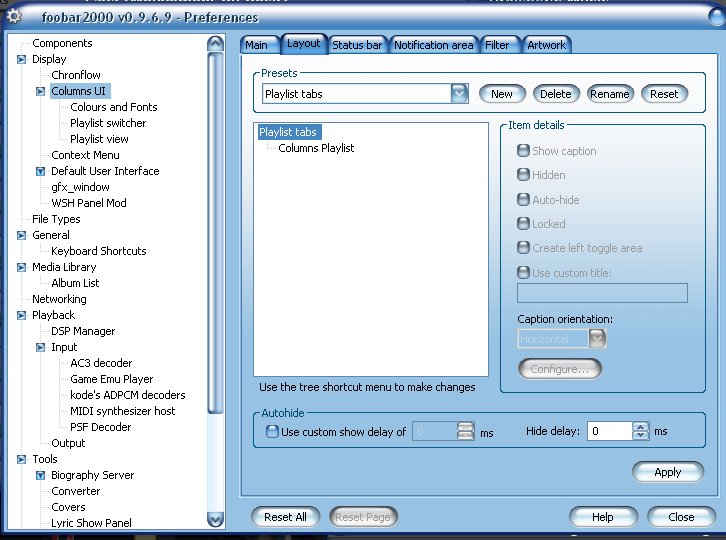Image resolution: width=726 pixels, height=540 pixels.
Task: Click the Hide delay input field
Action: tap(610, 431)
